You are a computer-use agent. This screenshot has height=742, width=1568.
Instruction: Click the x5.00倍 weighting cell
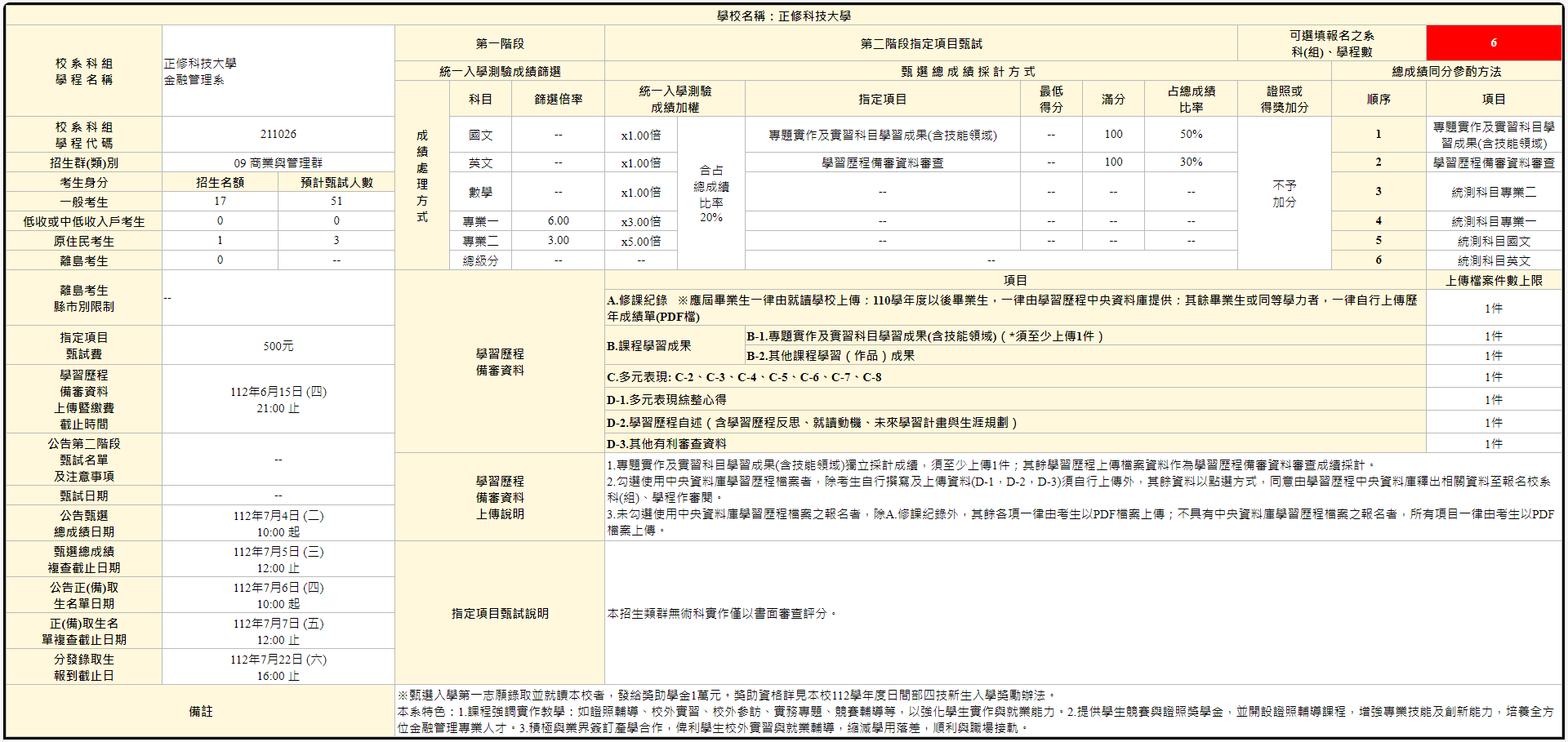click(641, 241)
